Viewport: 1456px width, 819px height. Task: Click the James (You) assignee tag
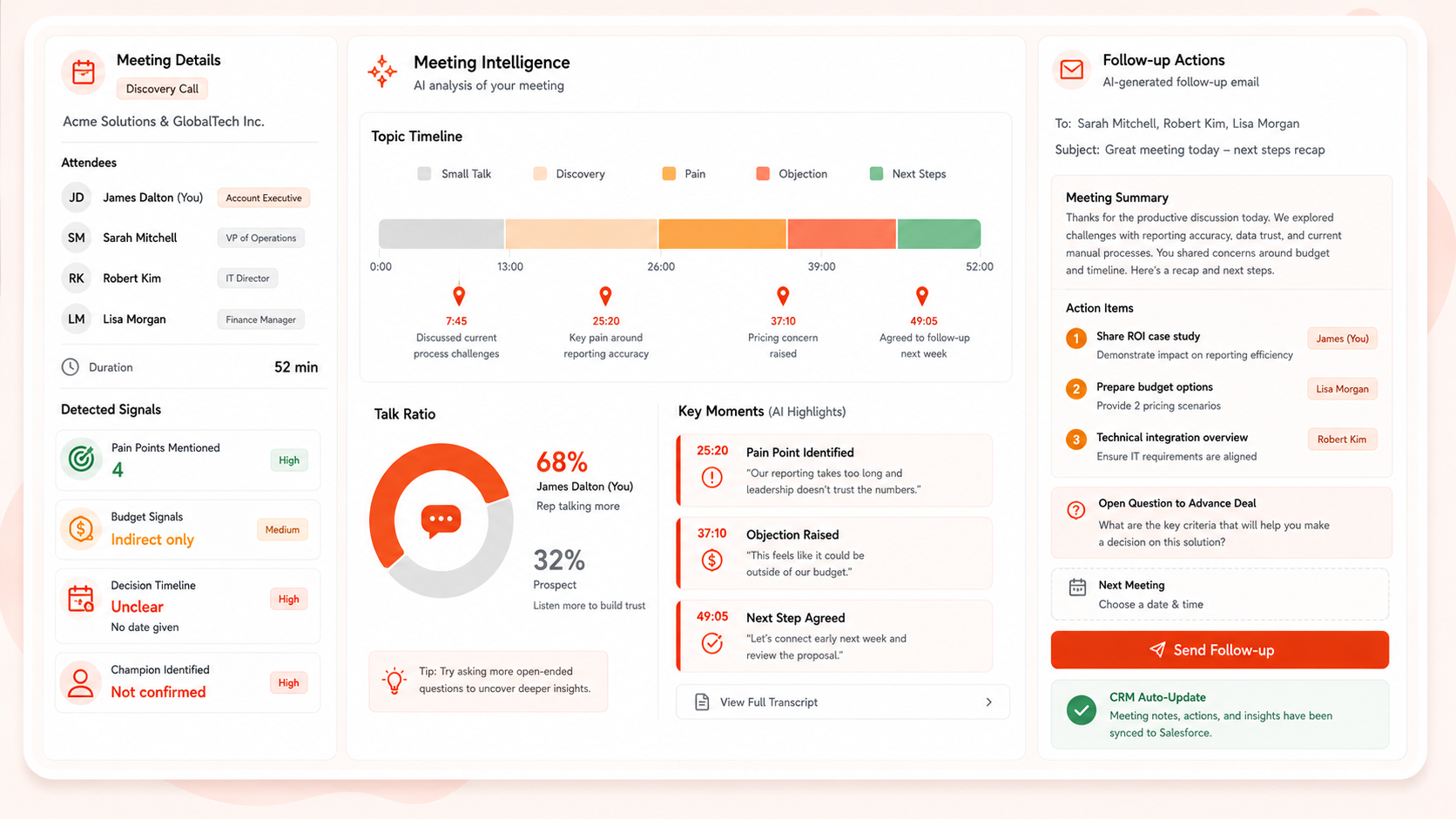point(1342,339)
